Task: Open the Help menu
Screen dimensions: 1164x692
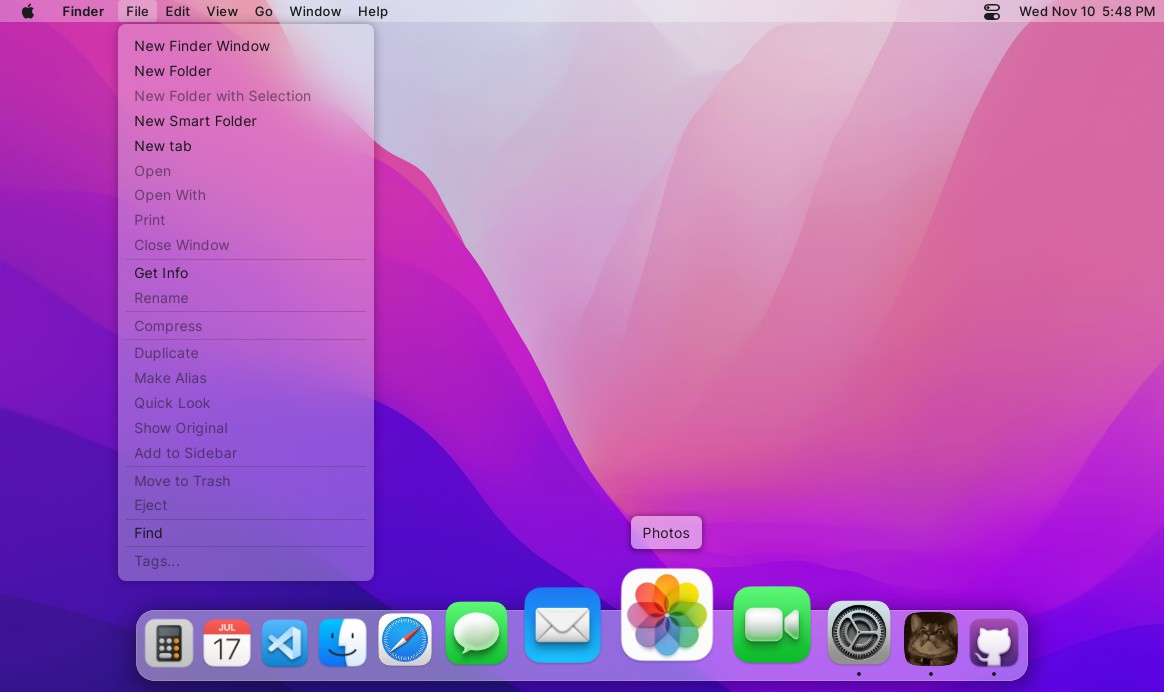Action: pyautogui.click(x=373, y=11)
